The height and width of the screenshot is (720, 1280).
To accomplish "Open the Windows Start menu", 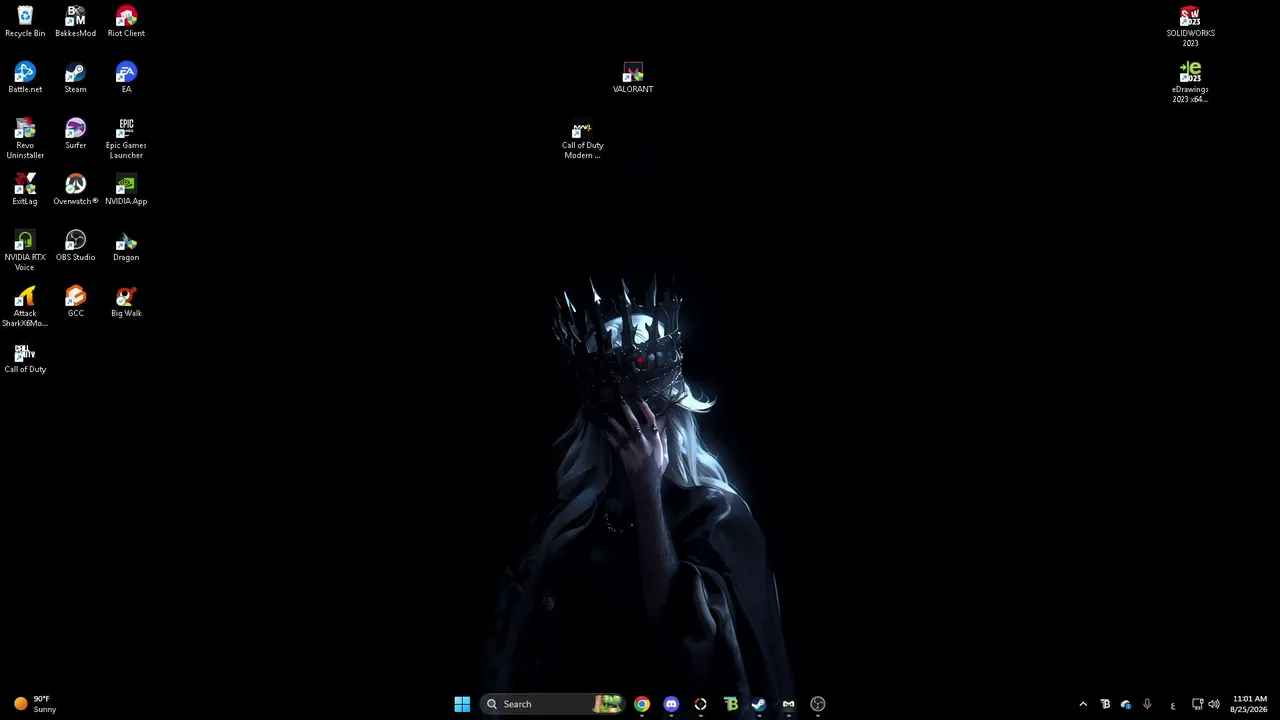I will coord(462,704).
